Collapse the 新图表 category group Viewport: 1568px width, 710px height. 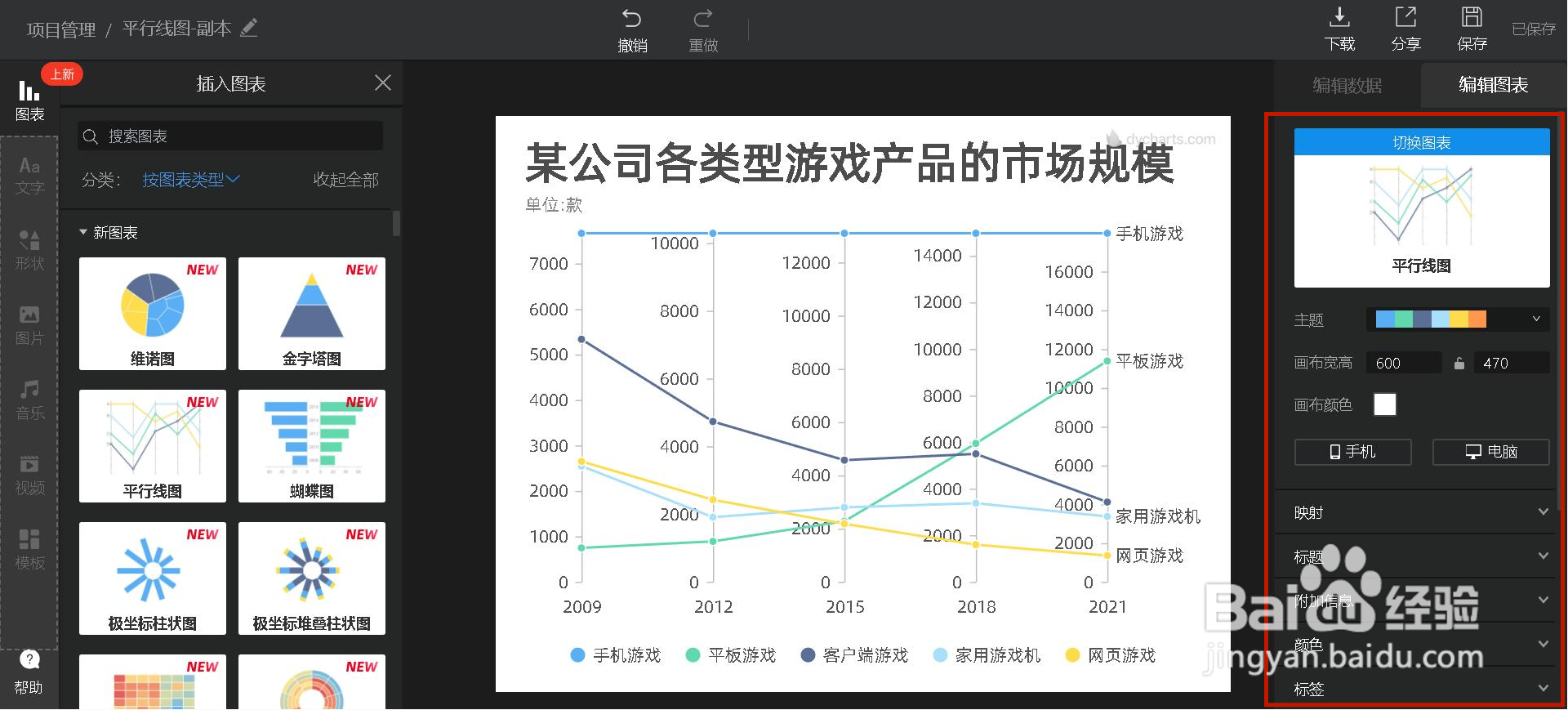coord(108,233)
